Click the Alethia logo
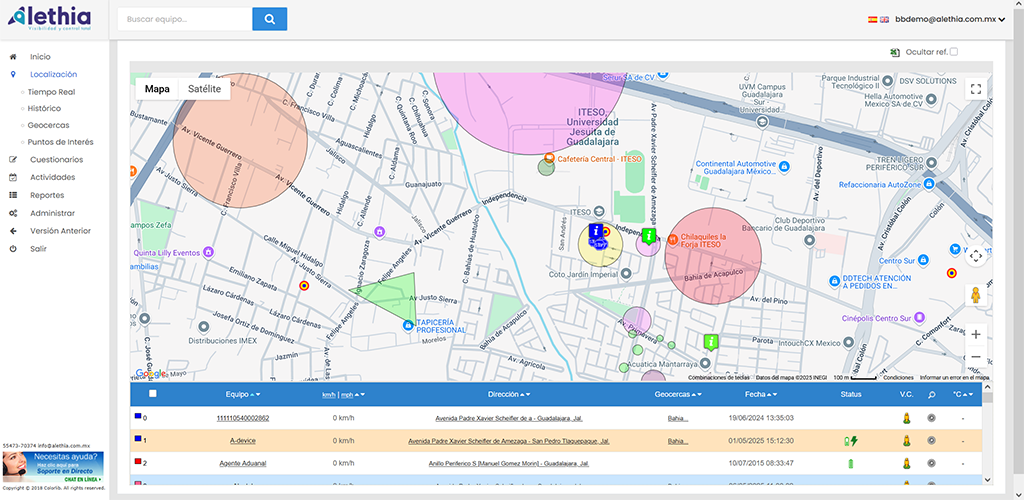This screenshot has height=500, width=1024. (x=50, y=17)
